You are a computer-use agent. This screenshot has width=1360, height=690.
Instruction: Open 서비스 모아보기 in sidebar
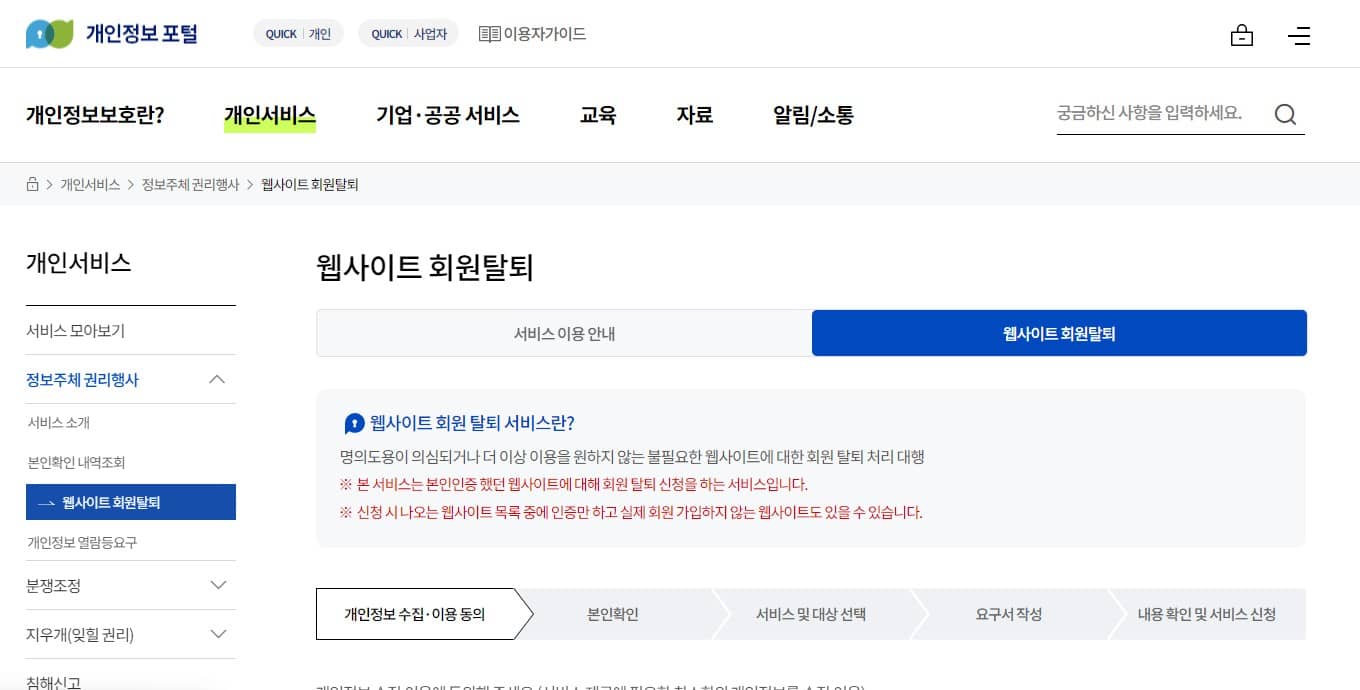(x=75, y=331)
